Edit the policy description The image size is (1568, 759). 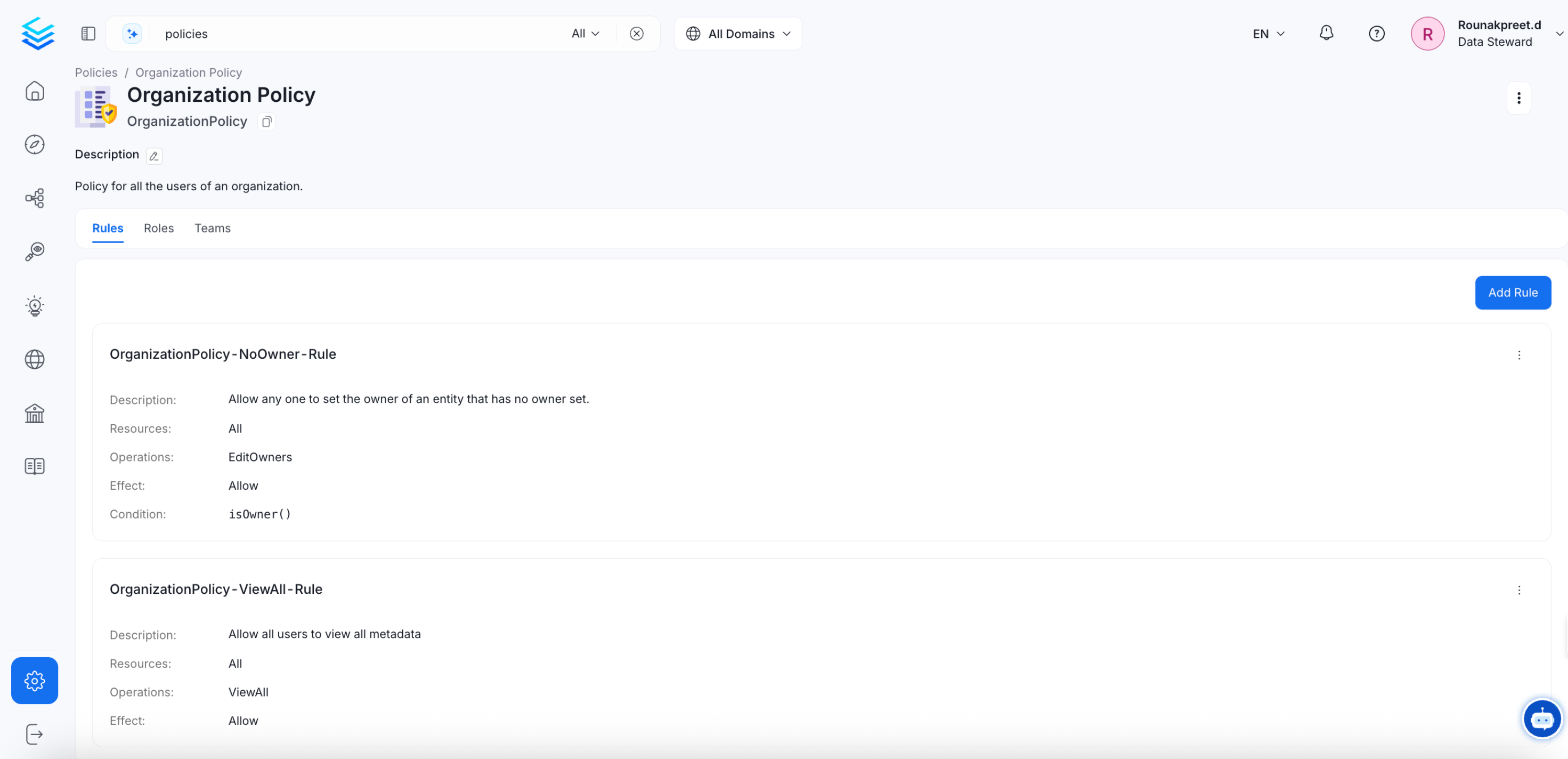154,156
